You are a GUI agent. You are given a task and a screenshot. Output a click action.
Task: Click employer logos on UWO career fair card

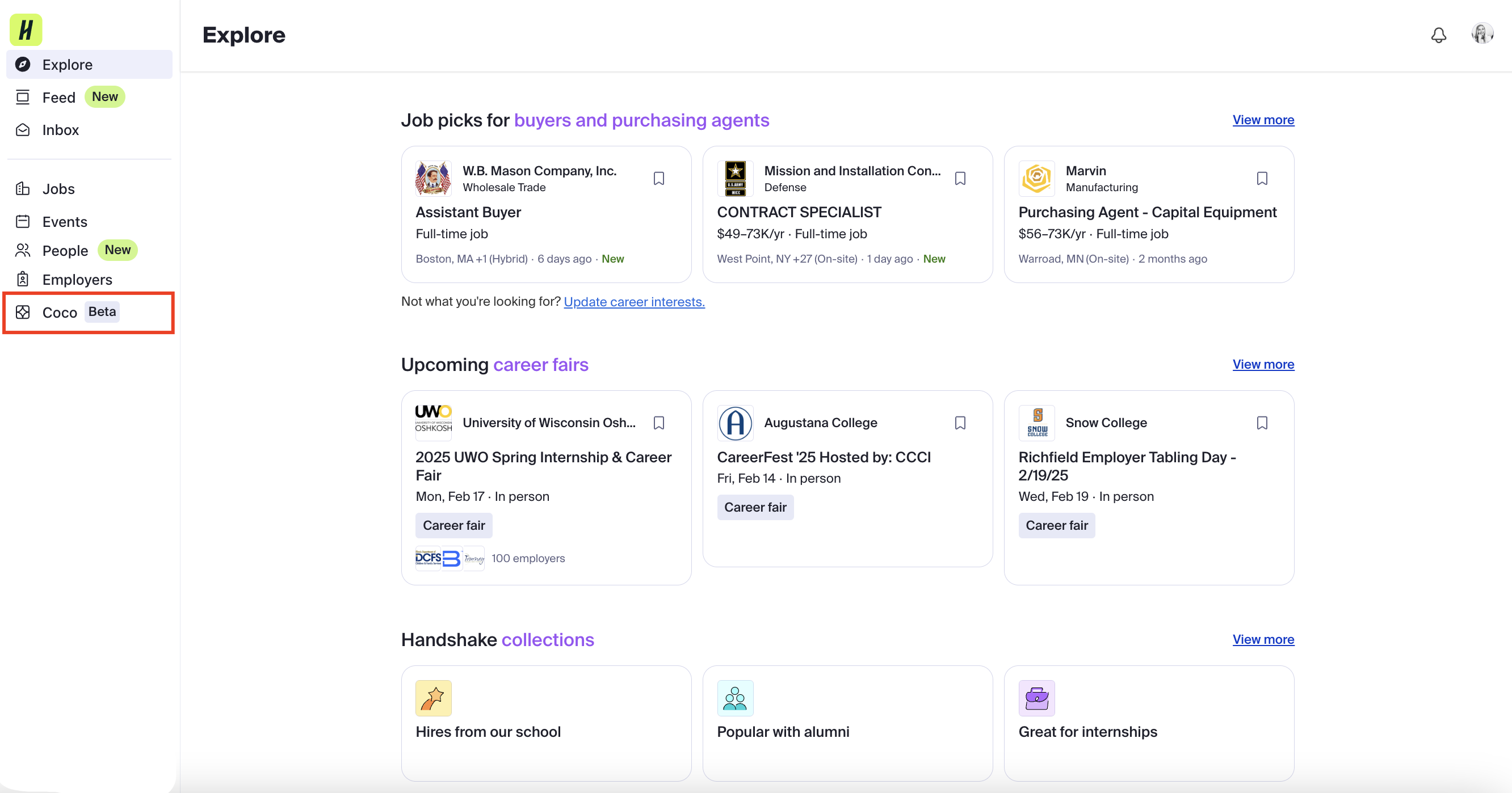[450, 558]
